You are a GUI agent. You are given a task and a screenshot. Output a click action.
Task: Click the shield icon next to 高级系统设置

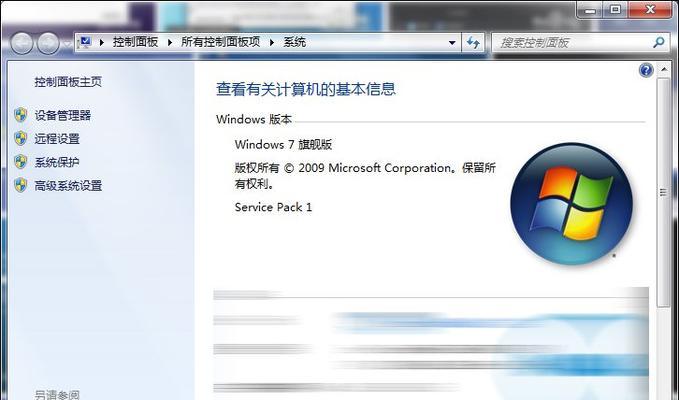pyautogui.click(x=20, y=185)
